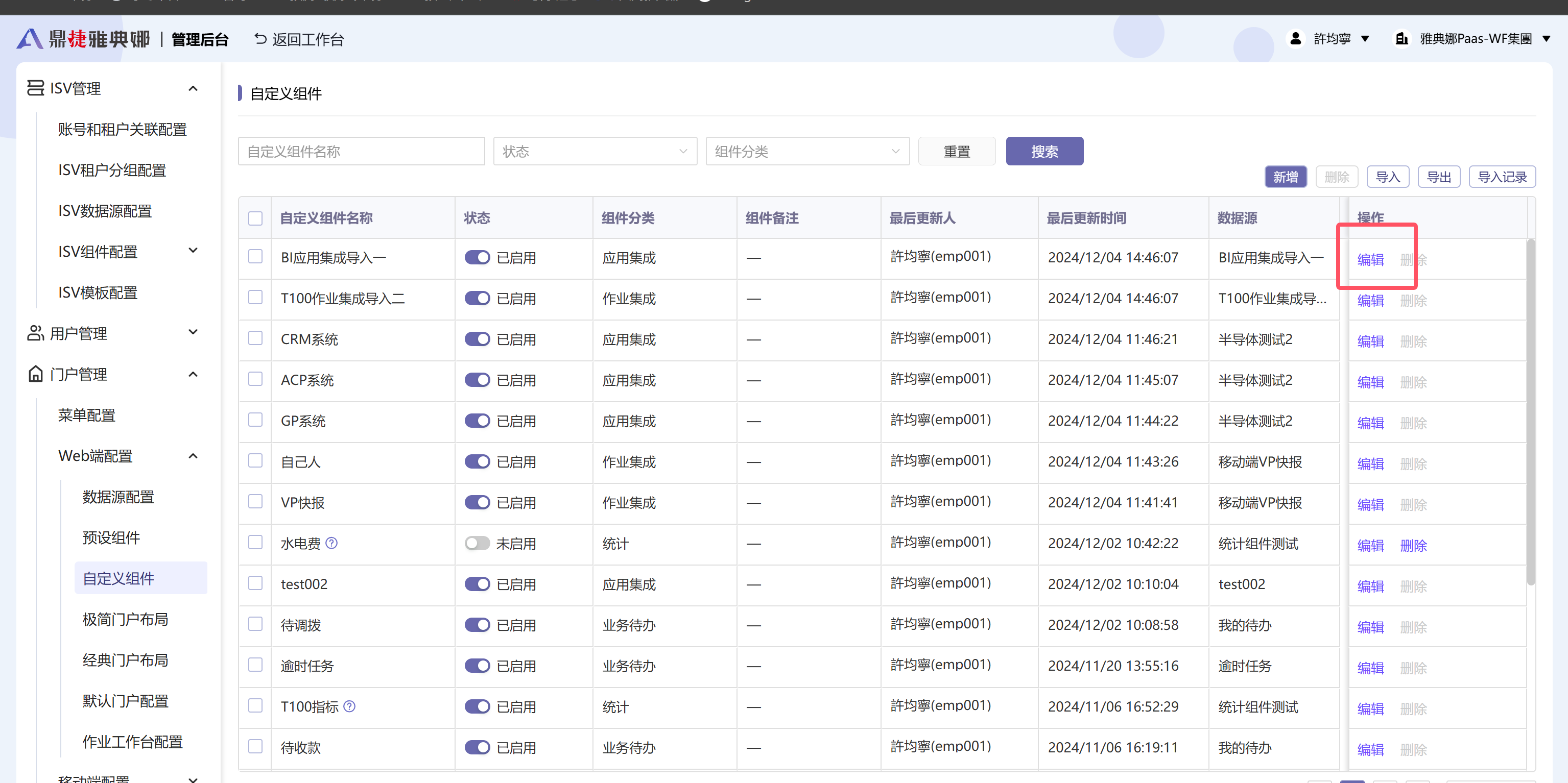
Task: Check the select-all checkbox in table header
Action: click(x=255, y=218)
